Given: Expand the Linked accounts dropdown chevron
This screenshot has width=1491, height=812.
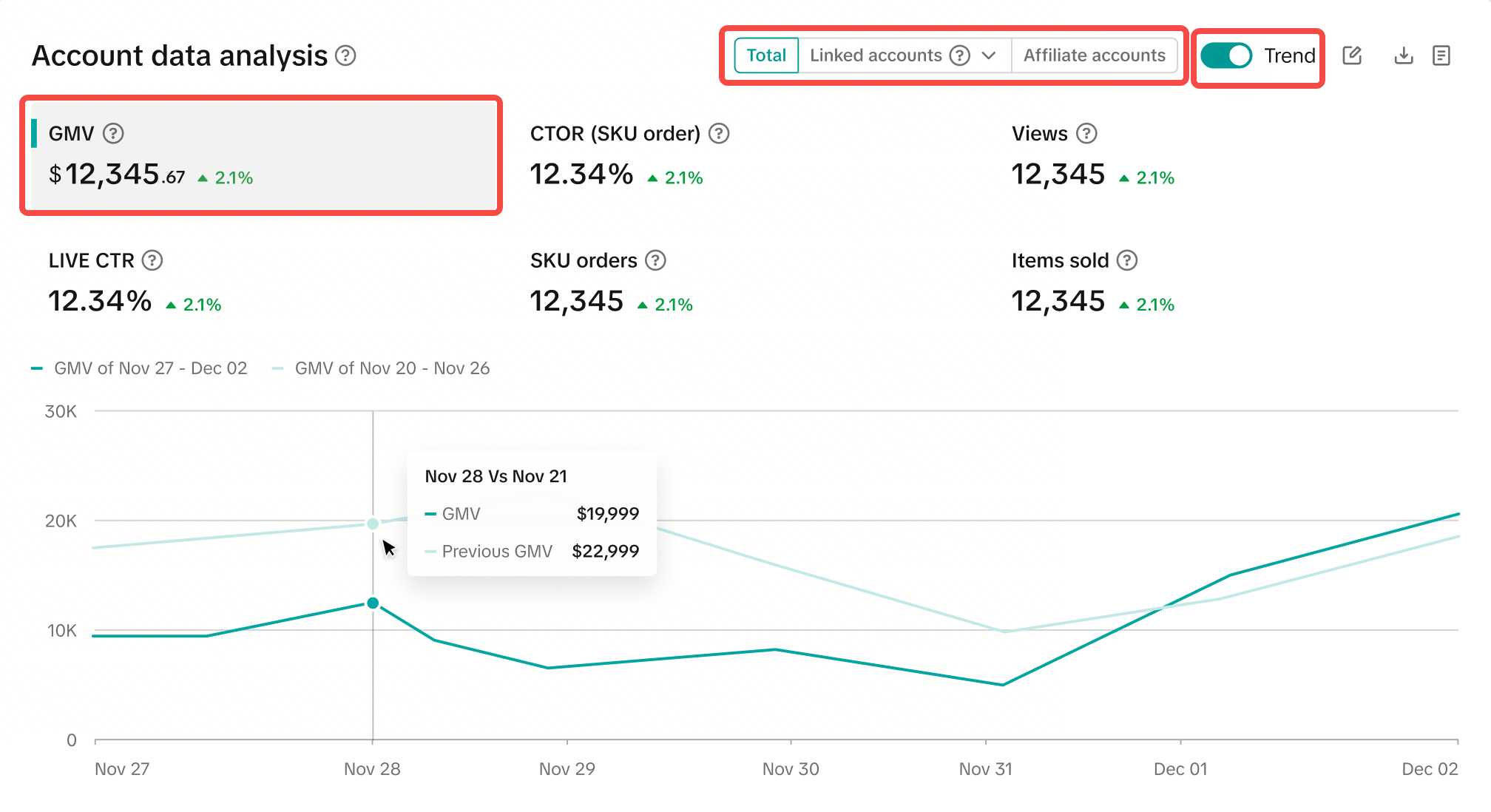Looking at the screenshot, I should coord(989,55).
